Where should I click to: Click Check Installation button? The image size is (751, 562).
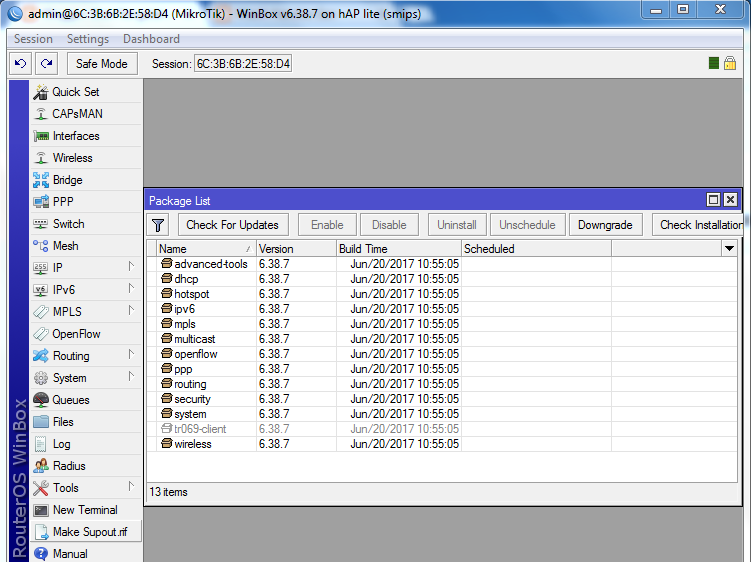click(x=697, y=225)
